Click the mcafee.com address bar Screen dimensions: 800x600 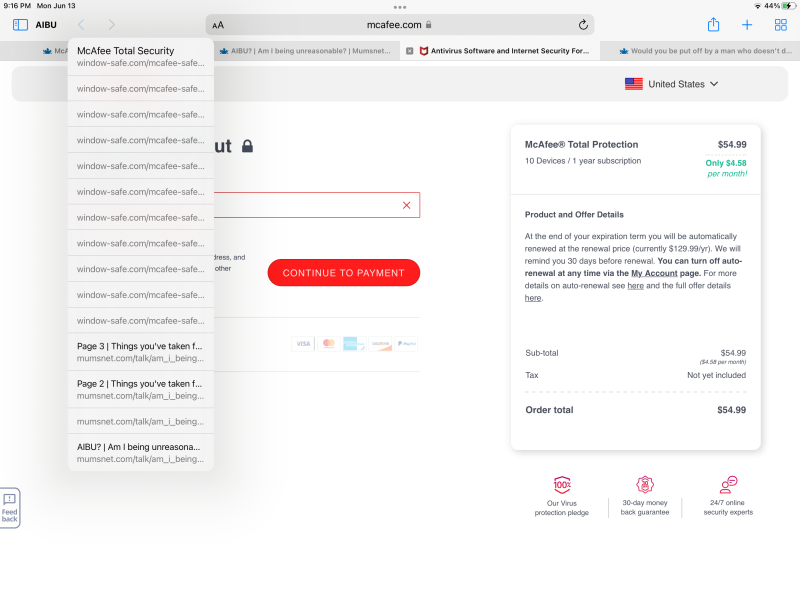(x=400, y=25)
